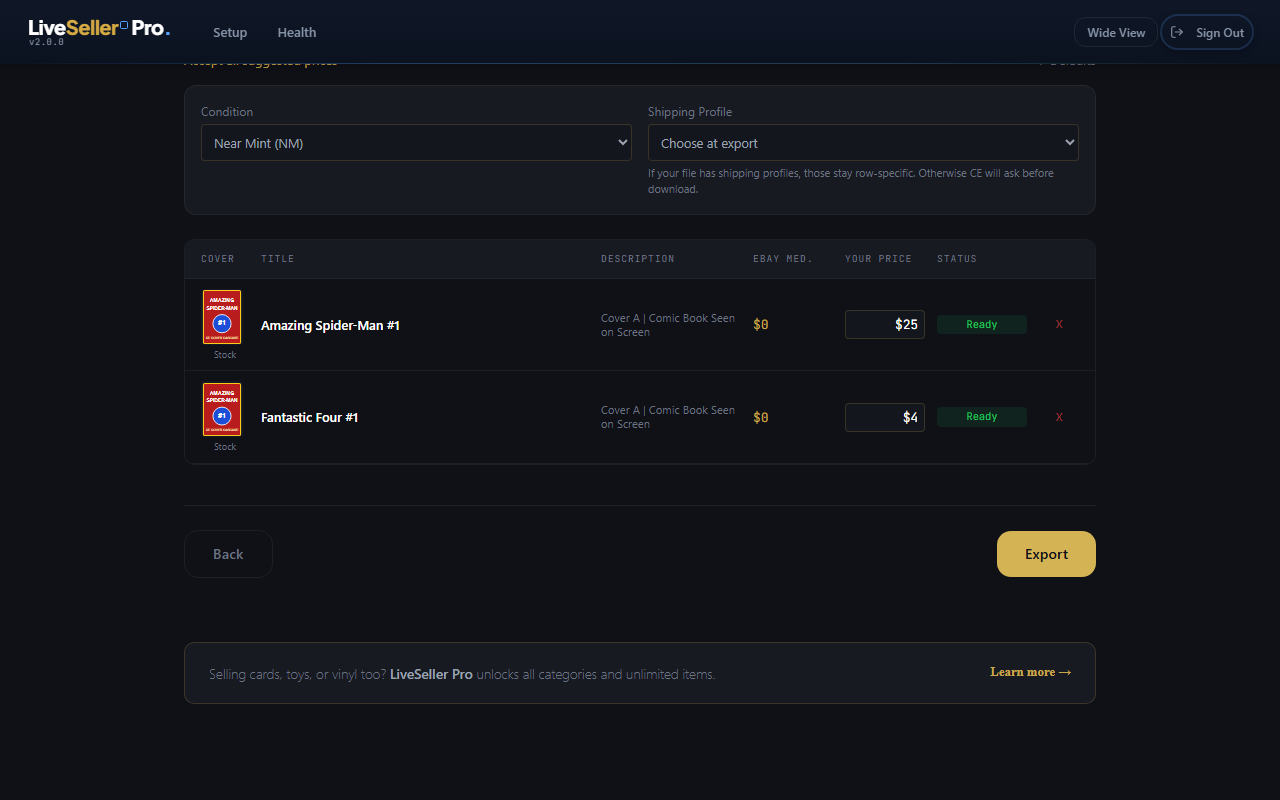Click the Condition field label
1280x800 pixels.
click(227, 112)
